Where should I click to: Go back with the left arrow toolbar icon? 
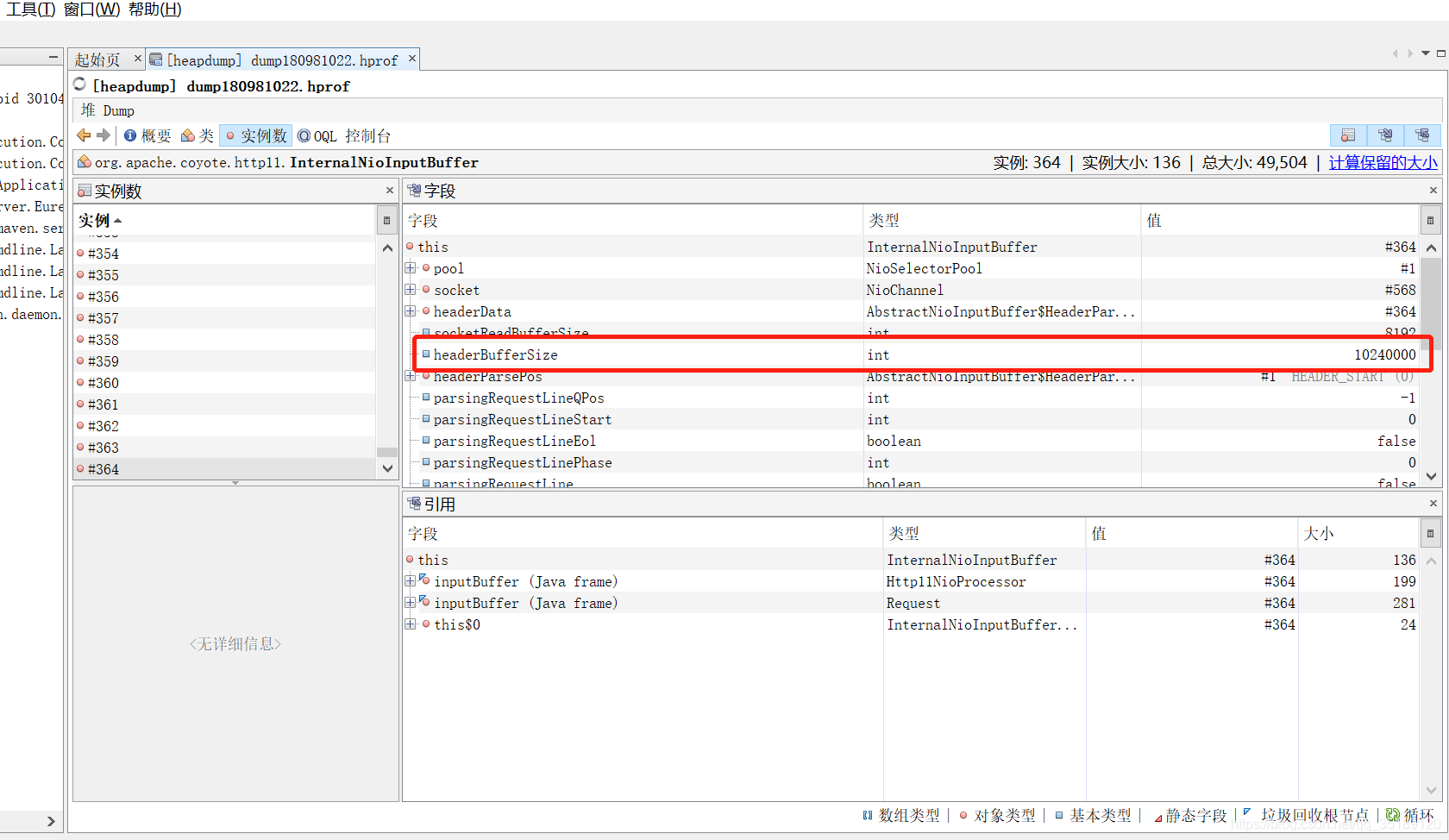tap(84, 135)
